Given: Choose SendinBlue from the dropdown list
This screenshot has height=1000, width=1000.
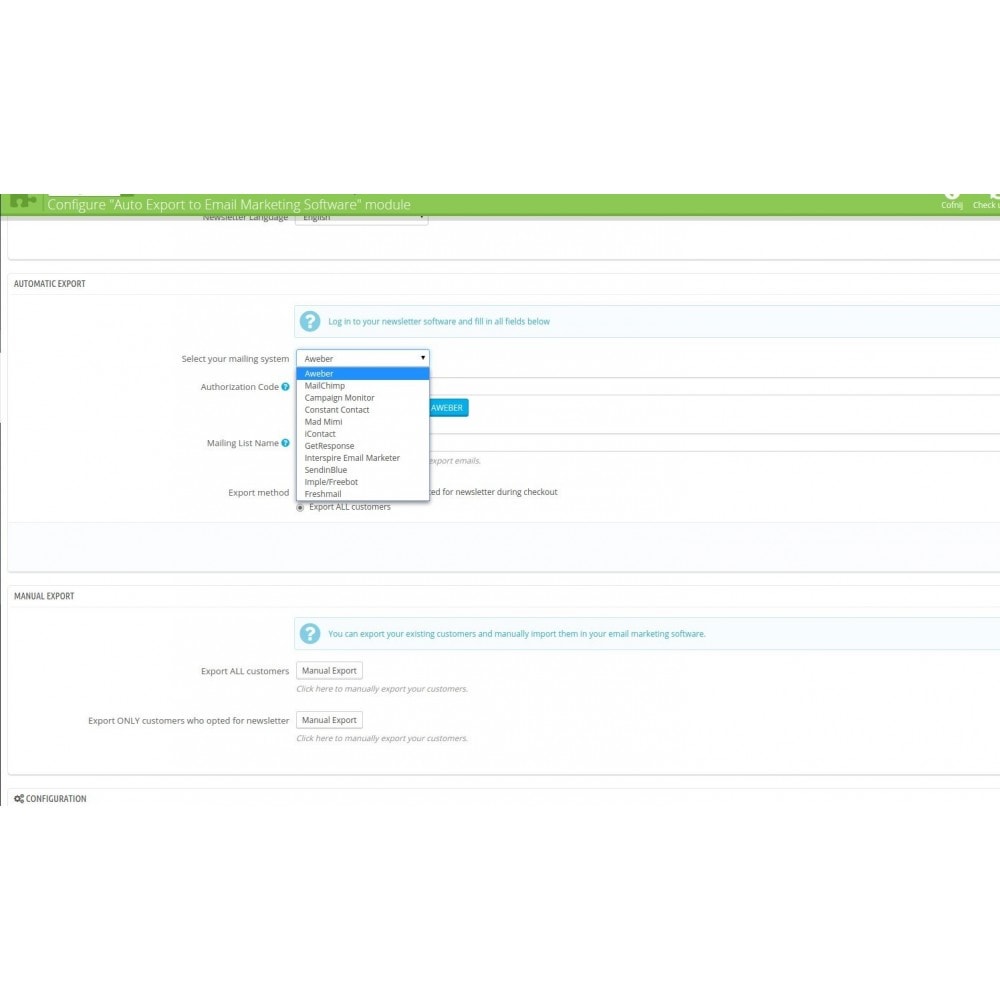Looking at the screenshot, I should click(x=362, y=470).
